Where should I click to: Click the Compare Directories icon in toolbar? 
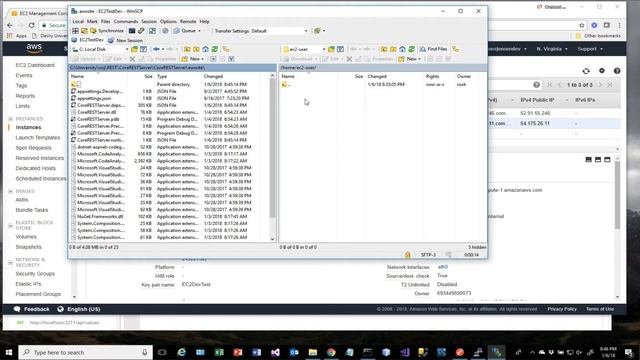click(x=76, y=31)
